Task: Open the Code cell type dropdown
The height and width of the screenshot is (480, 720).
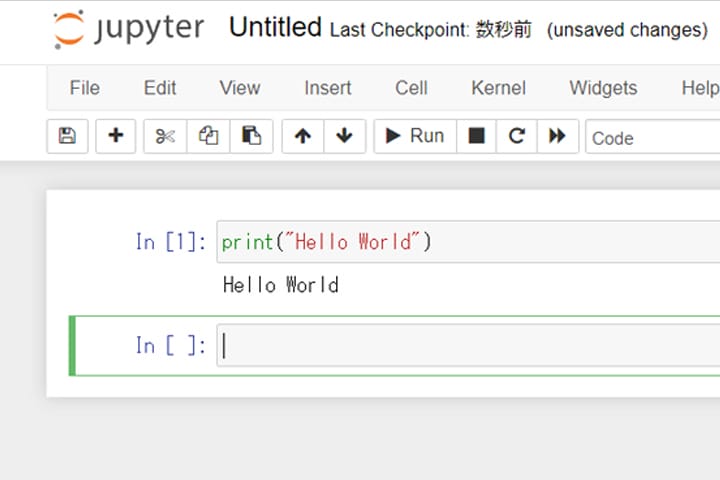Action: coord(652,137)
